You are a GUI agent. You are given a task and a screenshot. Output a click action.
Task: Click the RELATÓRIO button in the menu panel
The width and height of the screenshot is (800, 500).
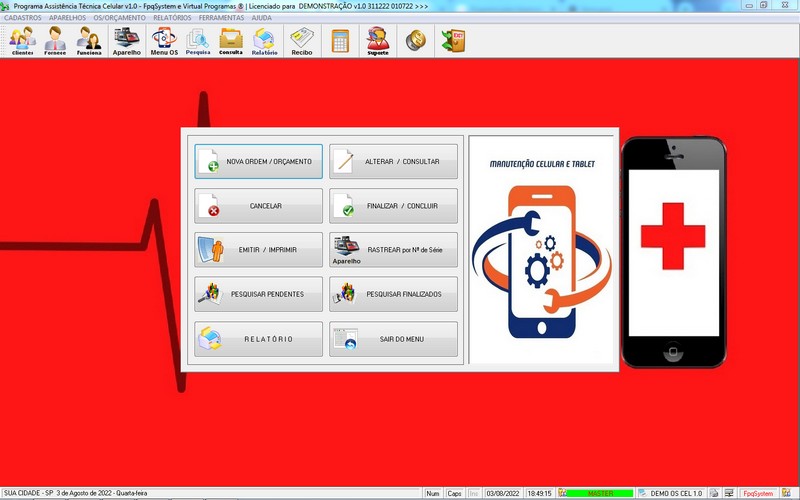tap(258, 339)
